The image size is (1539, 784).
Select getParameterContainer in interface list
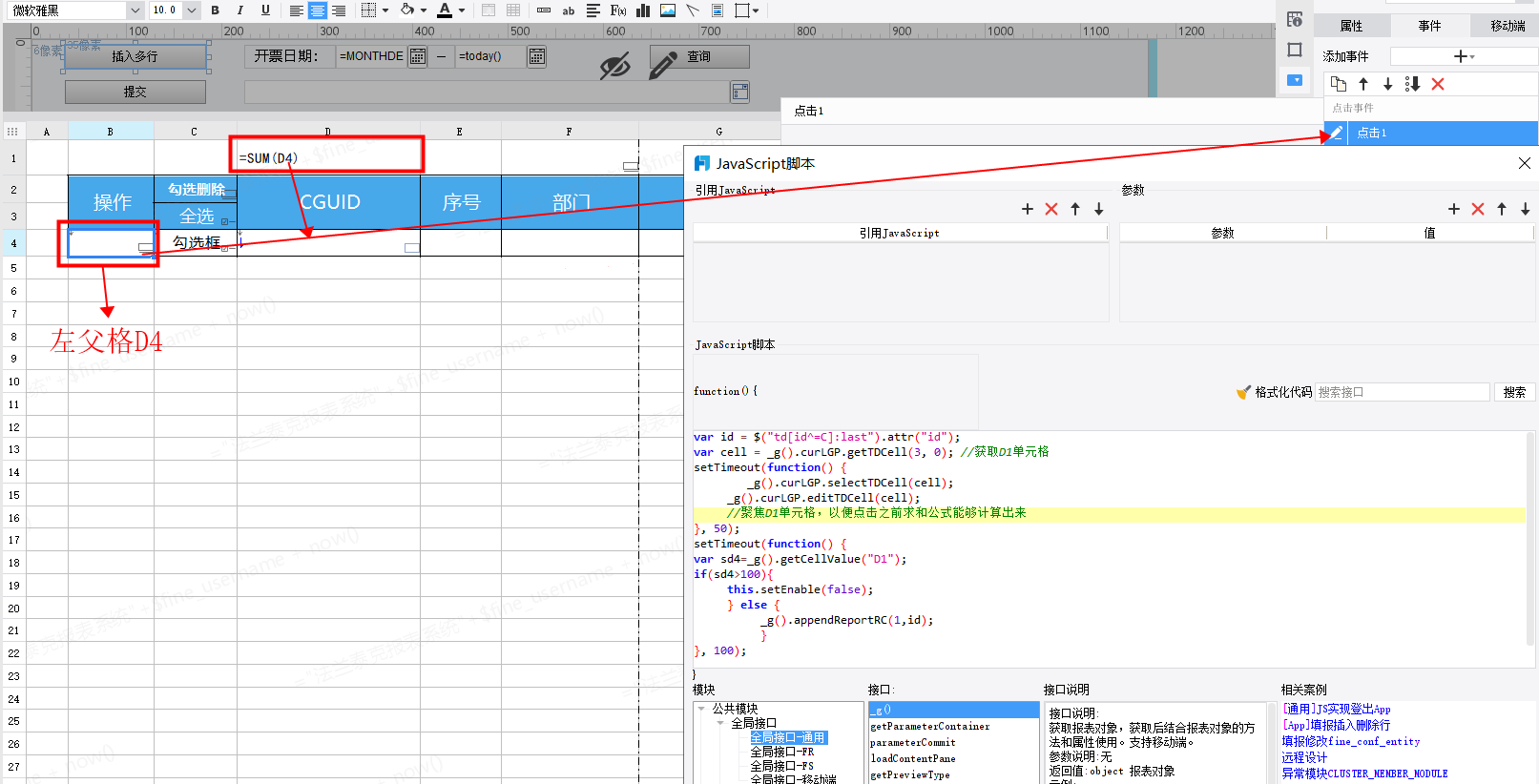click(x=930, y=726)
